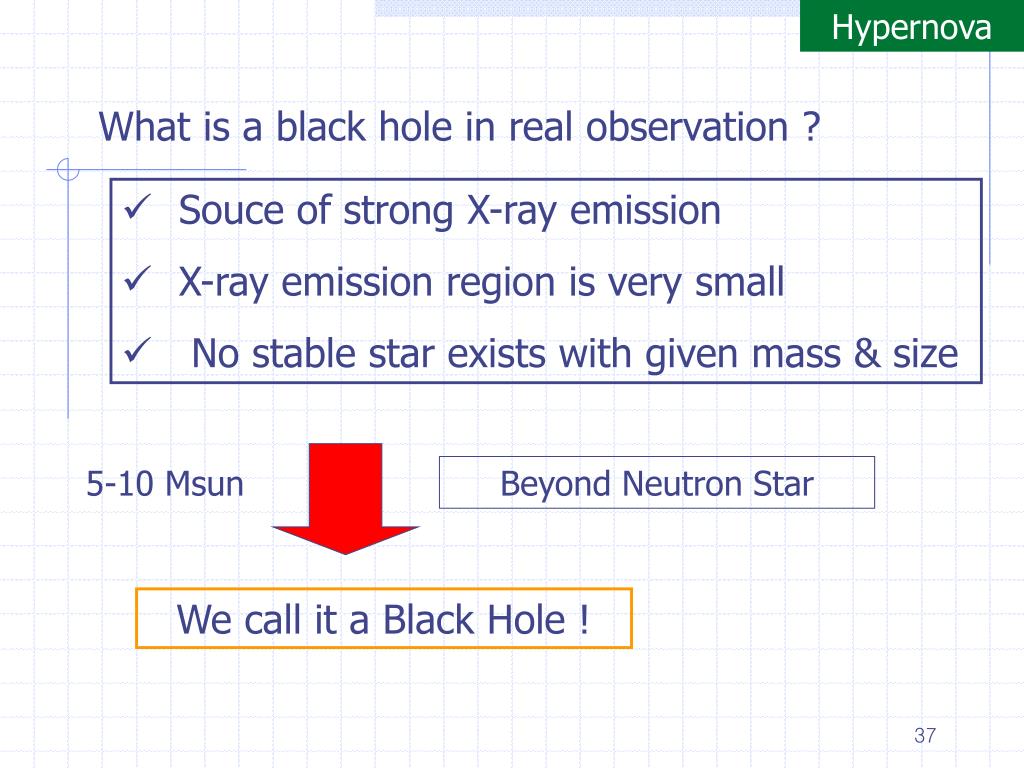Image resolution: width=1024 pixels, height=768 pixels.
Task: Click the checkmark beside 'Souce of strong X-ray emission'
Action: (x=138, y=207)
